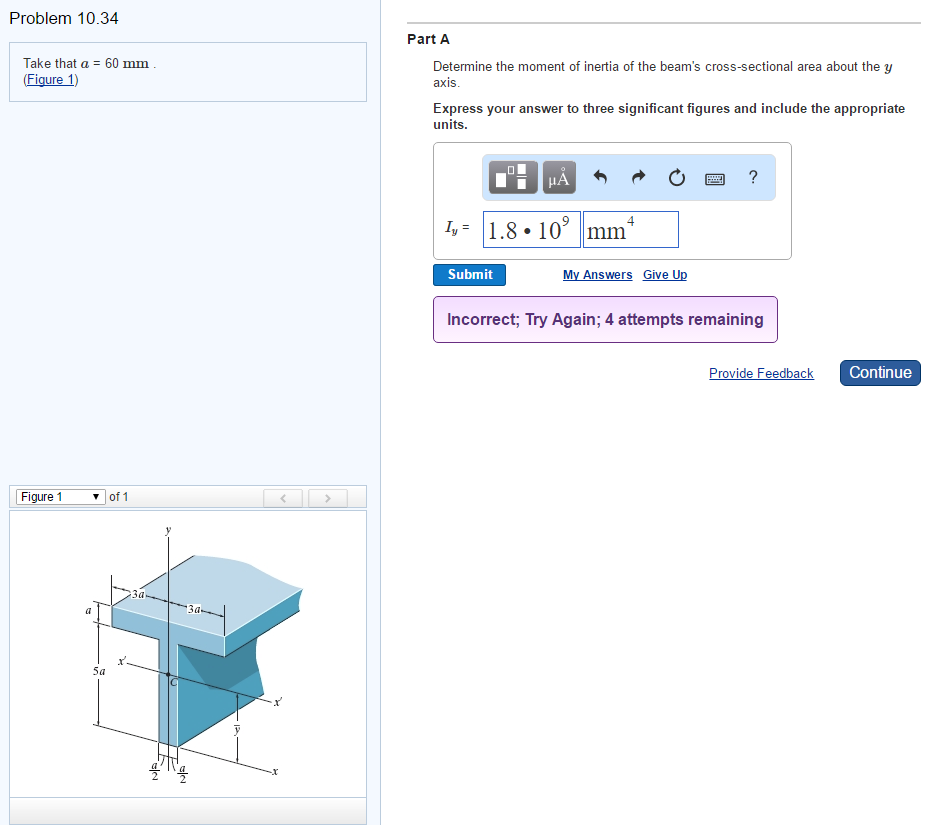This screenshot has height=825, width=942.
Task: Click the previous figure arrow
Action: pos(282,497)
